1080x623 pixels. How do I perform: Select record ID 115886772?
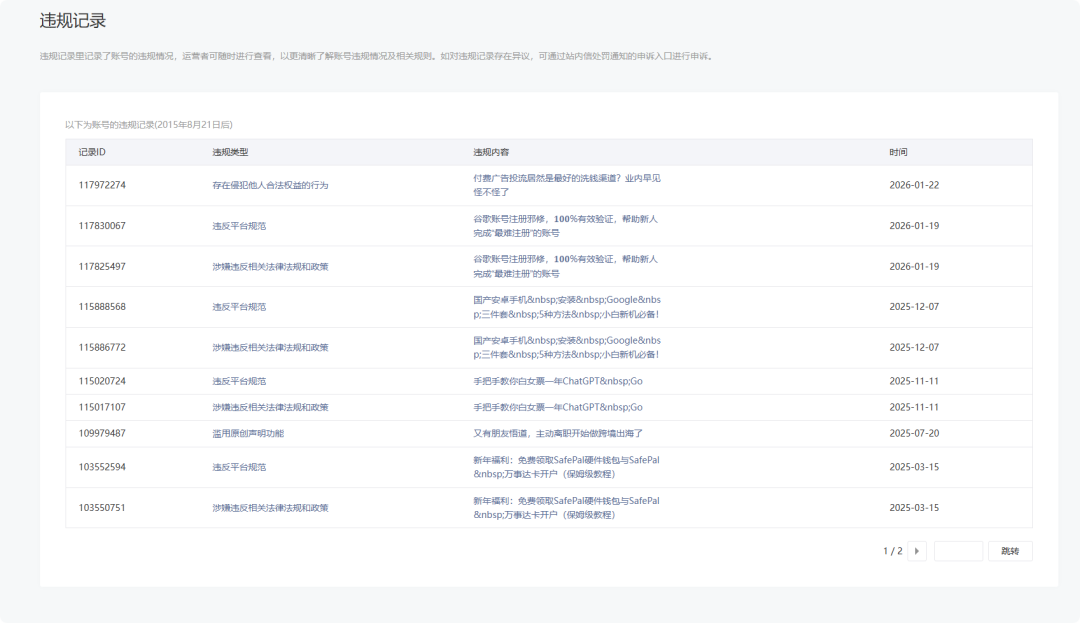point(102,348)
